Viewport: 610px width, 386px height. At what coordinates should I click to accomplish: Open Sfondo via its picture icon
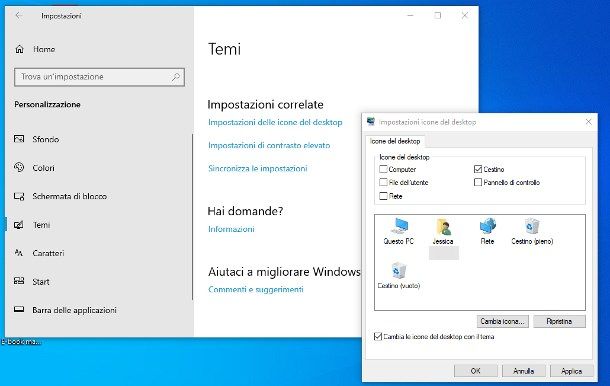point(19,139)
